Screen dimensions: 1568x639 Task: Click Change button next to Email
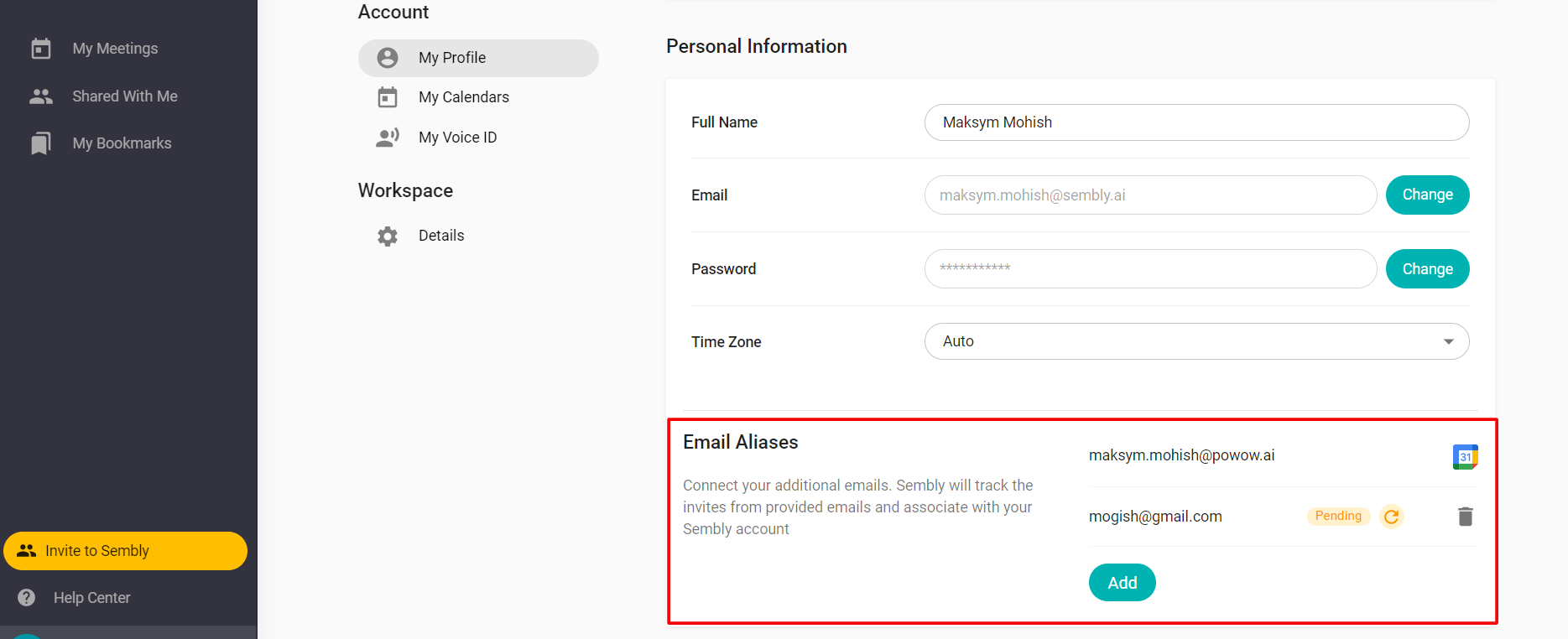1427,195
